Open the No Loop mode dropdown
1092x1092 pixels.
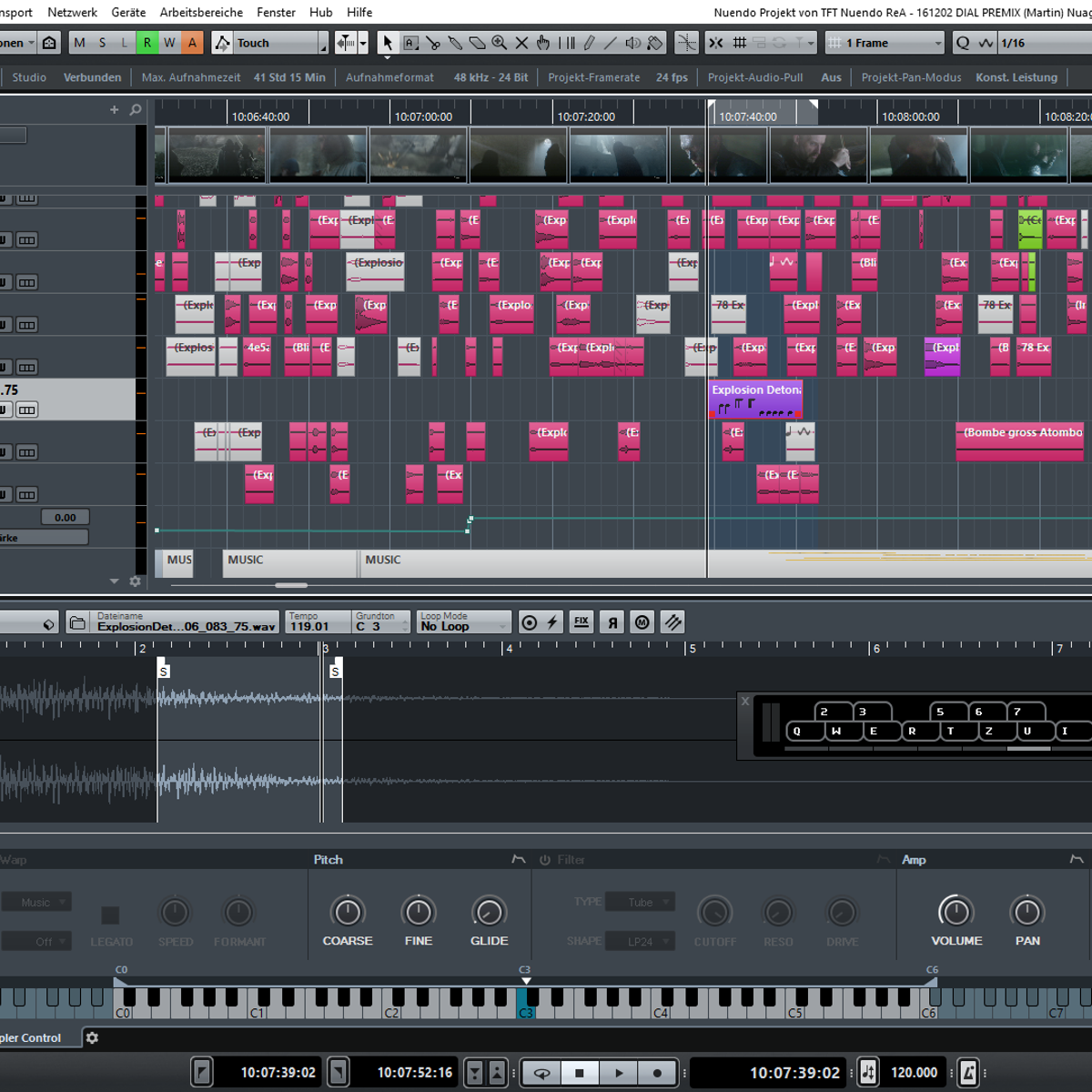coord(464,622)
